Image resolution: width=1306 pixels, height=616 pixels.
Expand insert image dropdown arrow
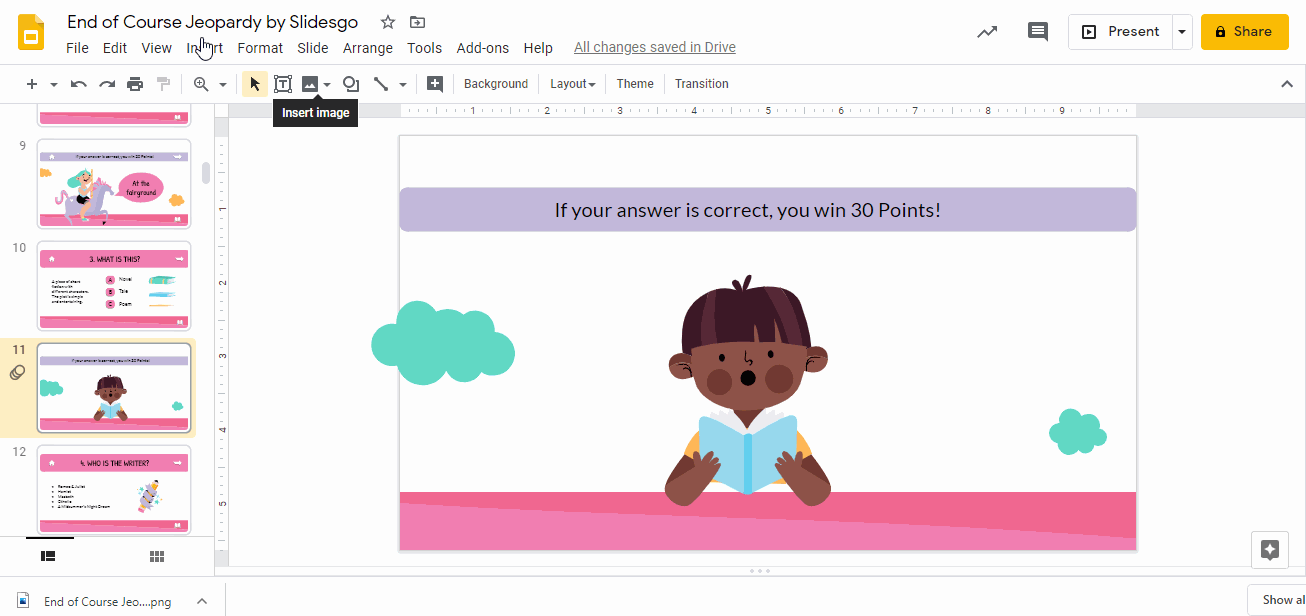[327, 85]
